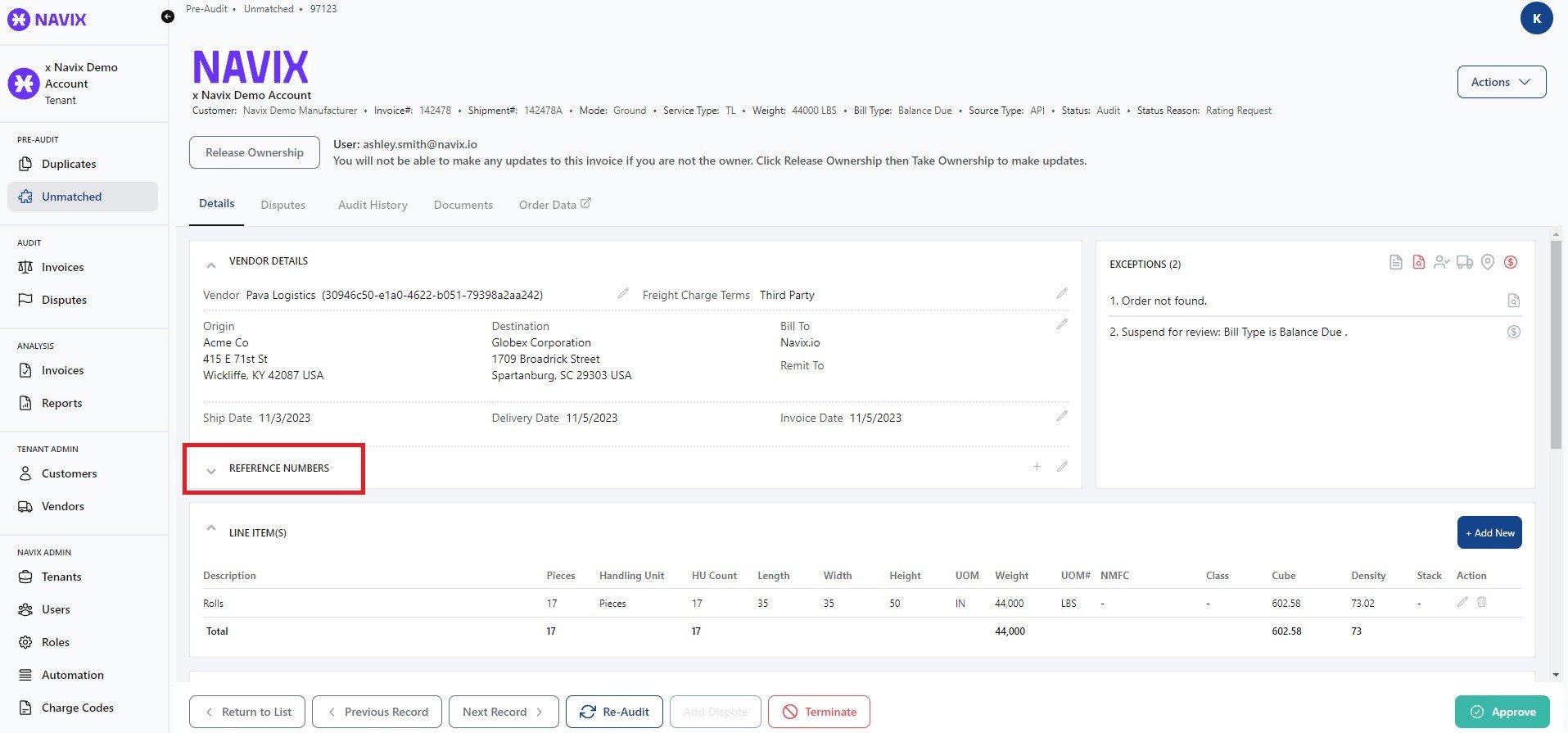
Task: Select the Details tab
Action: 217,204
